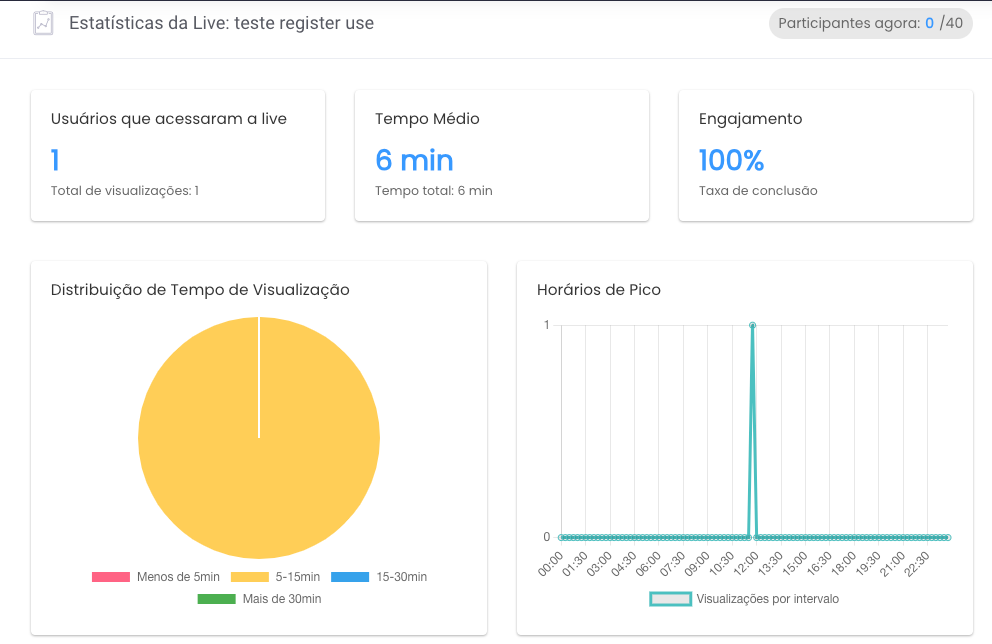992x644 pixels.
Task: Hide the yellow "5-15min" legend entry
Action: coord(250,577)
